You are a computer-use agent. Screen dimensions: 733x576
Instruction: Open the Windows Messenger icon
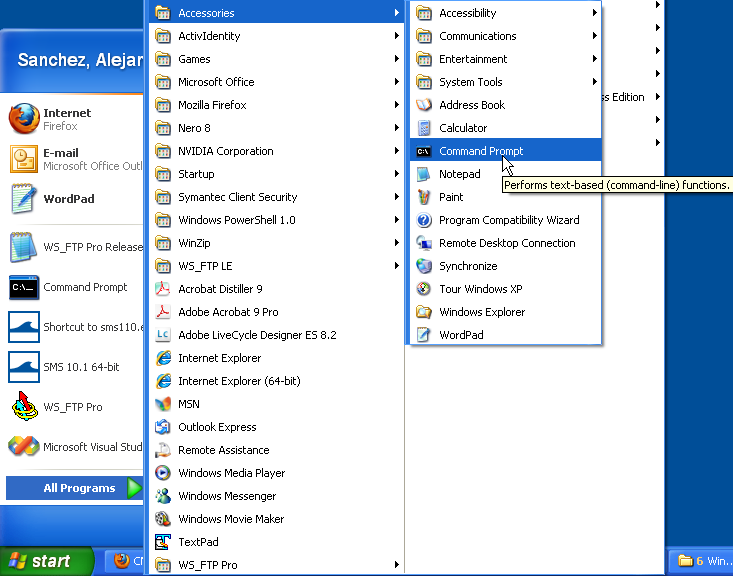tap(163, 496)
